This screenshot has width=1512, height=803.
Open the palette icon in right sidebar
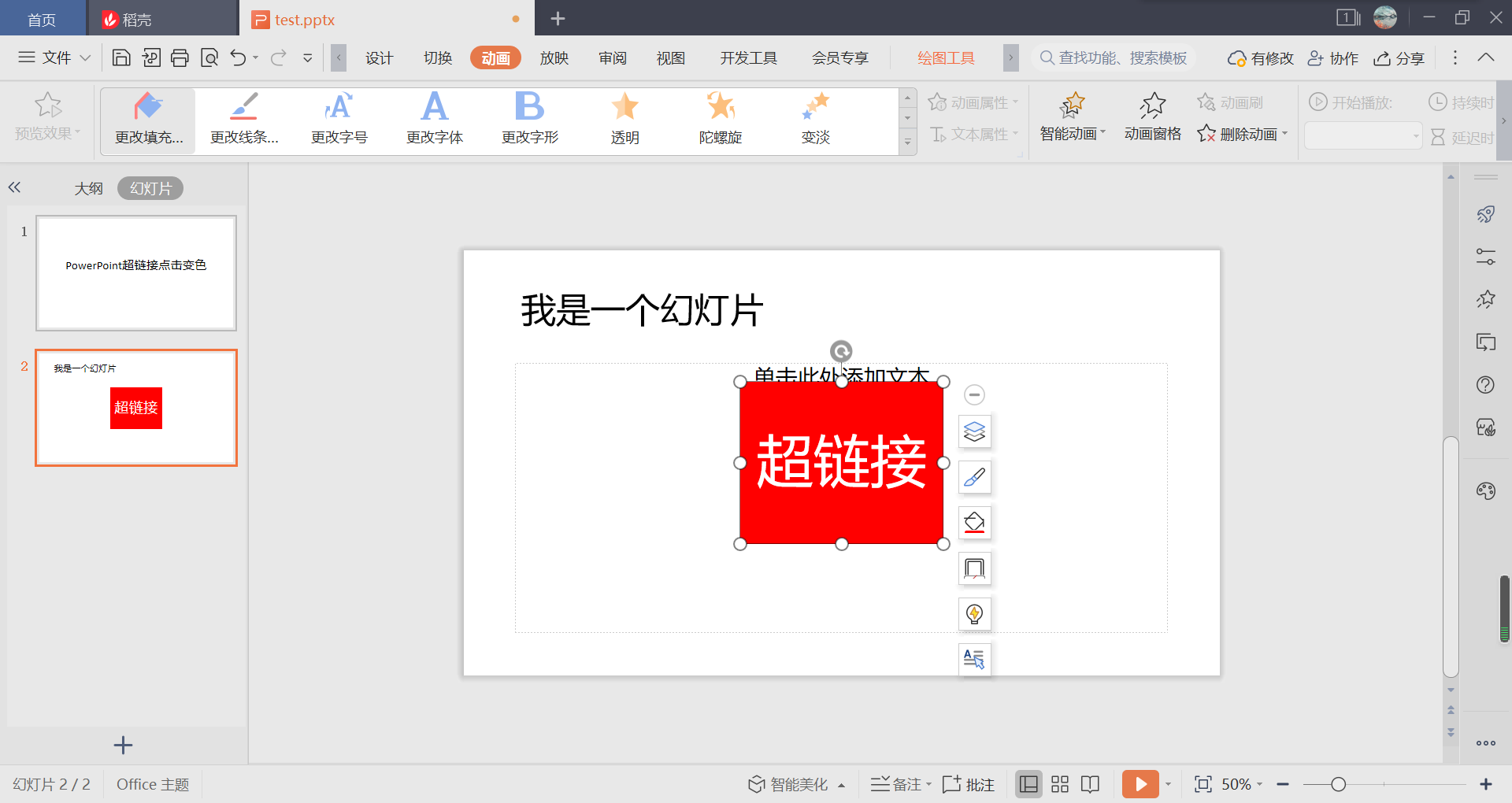tap(1486, 491)
